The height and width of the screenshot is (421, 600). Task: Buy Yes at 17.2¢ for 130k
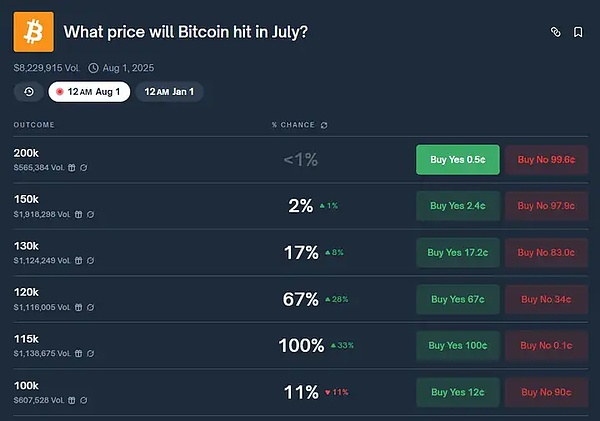tap(457, 253)
